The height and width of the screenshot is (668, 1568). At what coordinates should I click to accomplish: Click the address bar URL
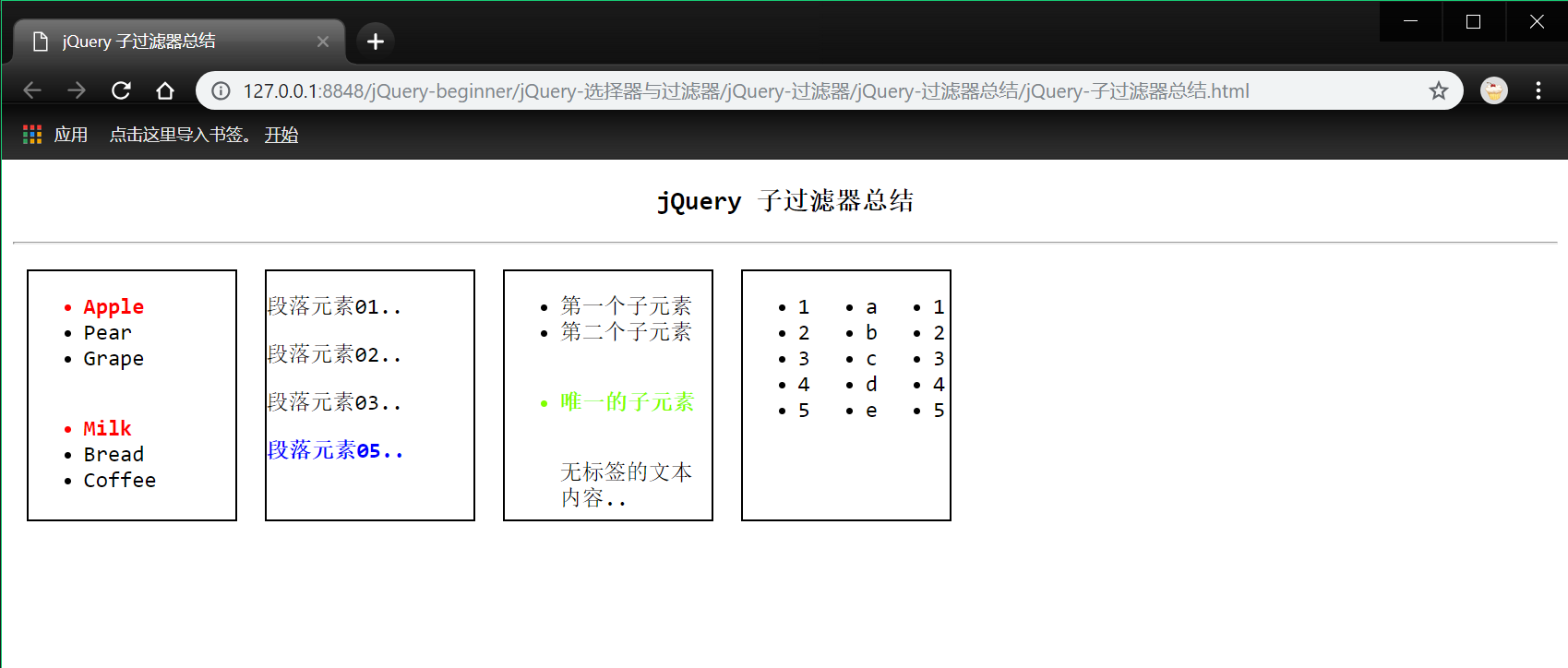coord(746,90)
